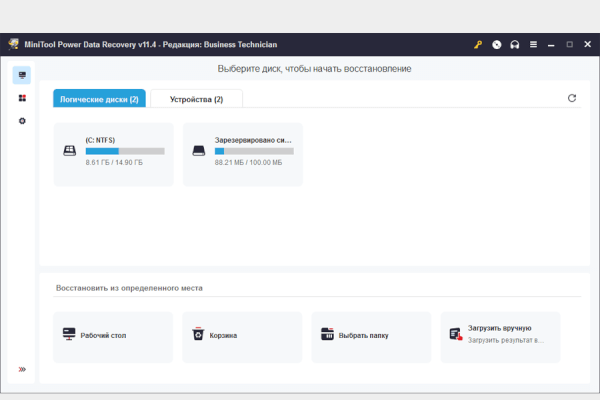This screenshot has width=600, height=400.
Task: Select the recovery view icon in sidebar
Action: click(22, 75)
